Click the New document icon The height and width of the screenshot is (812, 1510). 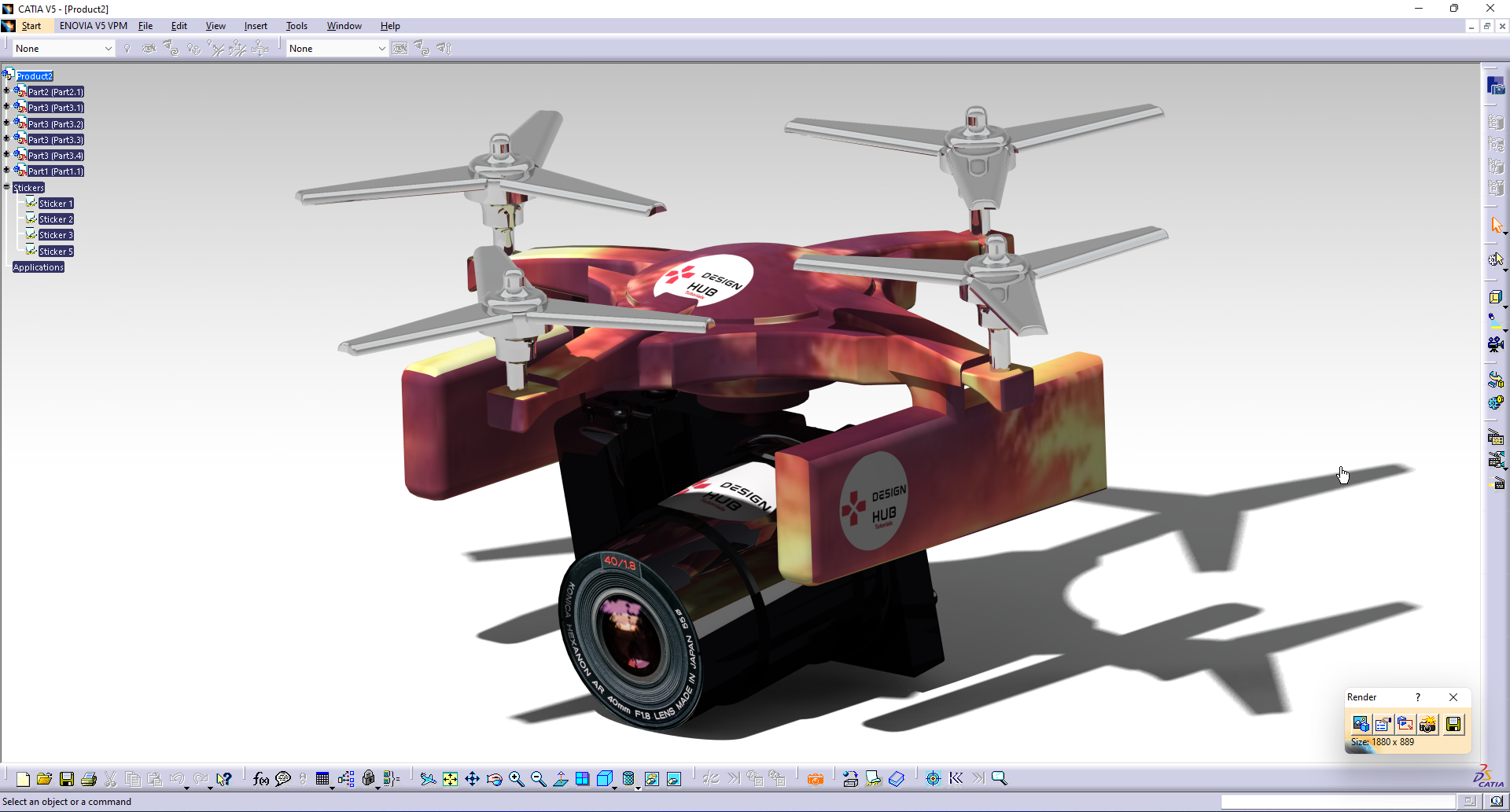pyautogui.click(x=23, y=779)
